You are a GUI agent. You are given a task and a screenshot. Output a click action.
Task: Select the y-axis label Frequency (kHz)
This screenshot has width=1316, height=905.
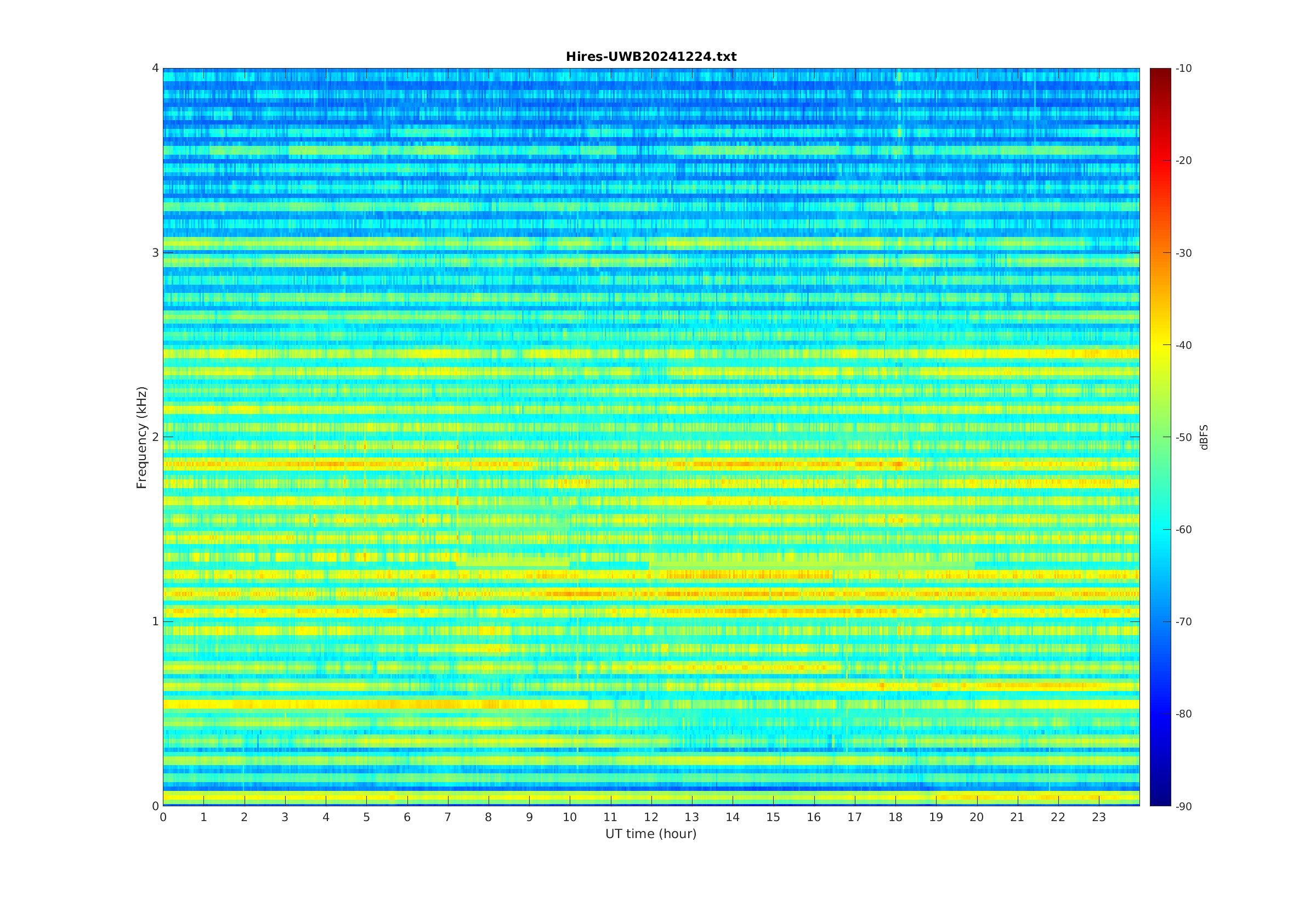pyautogui.click(x=141, y=437)
